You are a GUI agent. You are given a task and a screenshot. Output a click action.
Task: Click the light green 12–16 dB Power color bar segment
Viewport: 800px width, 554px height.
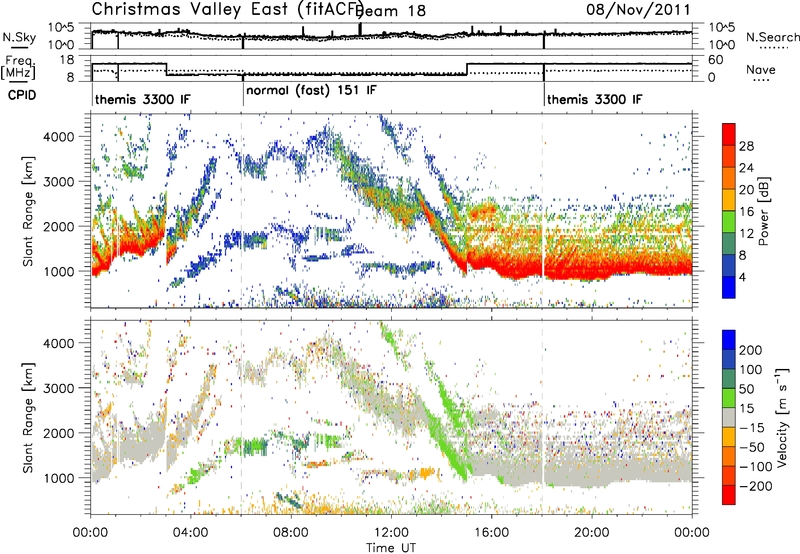(x=729, y=222)
